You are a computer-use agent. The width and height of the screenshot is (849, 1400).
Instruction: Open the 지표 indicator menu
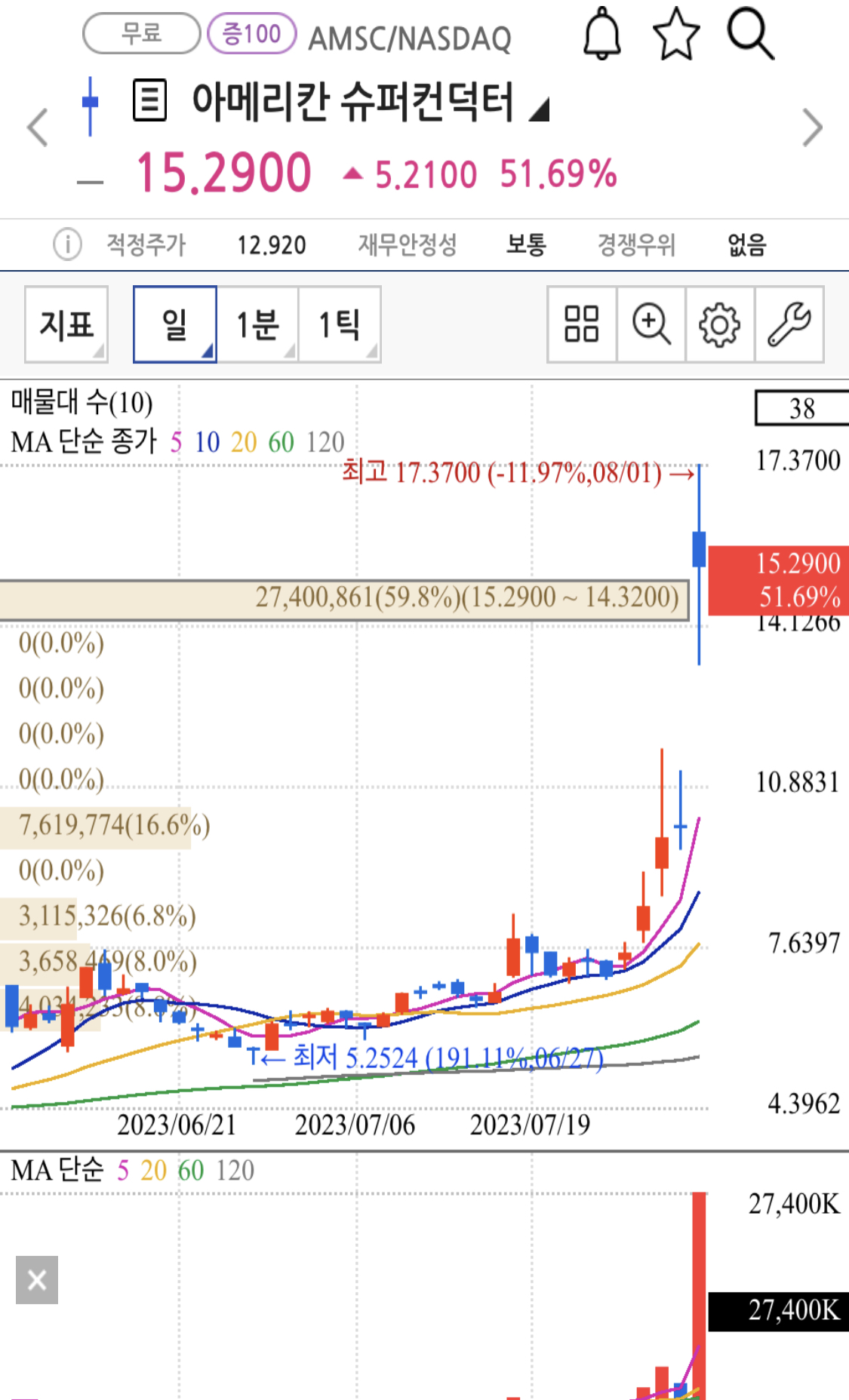(x=66, y=324)
